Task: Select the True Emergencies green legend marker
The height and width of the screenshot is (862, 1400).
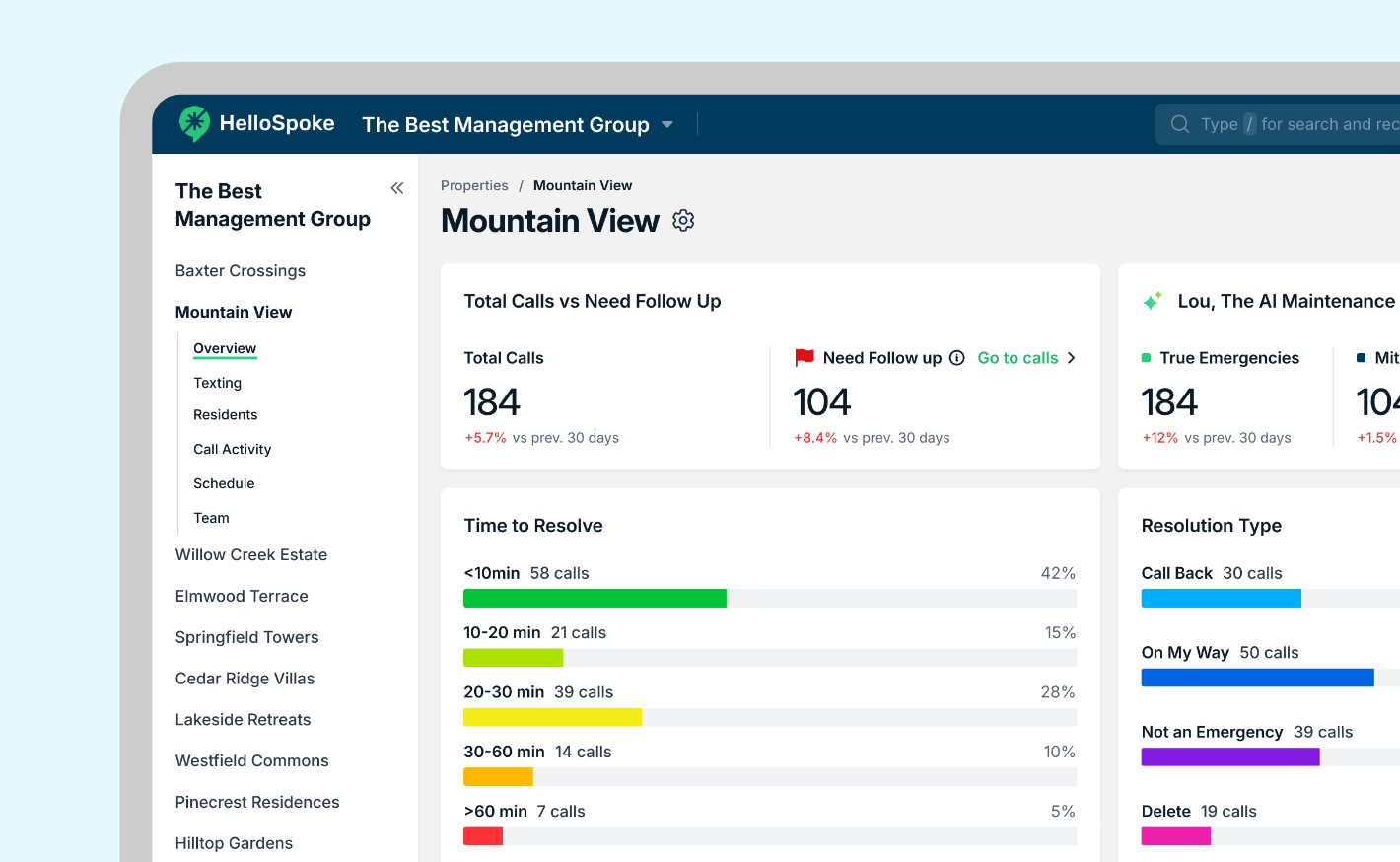Action: click(x=1149, y=357)
